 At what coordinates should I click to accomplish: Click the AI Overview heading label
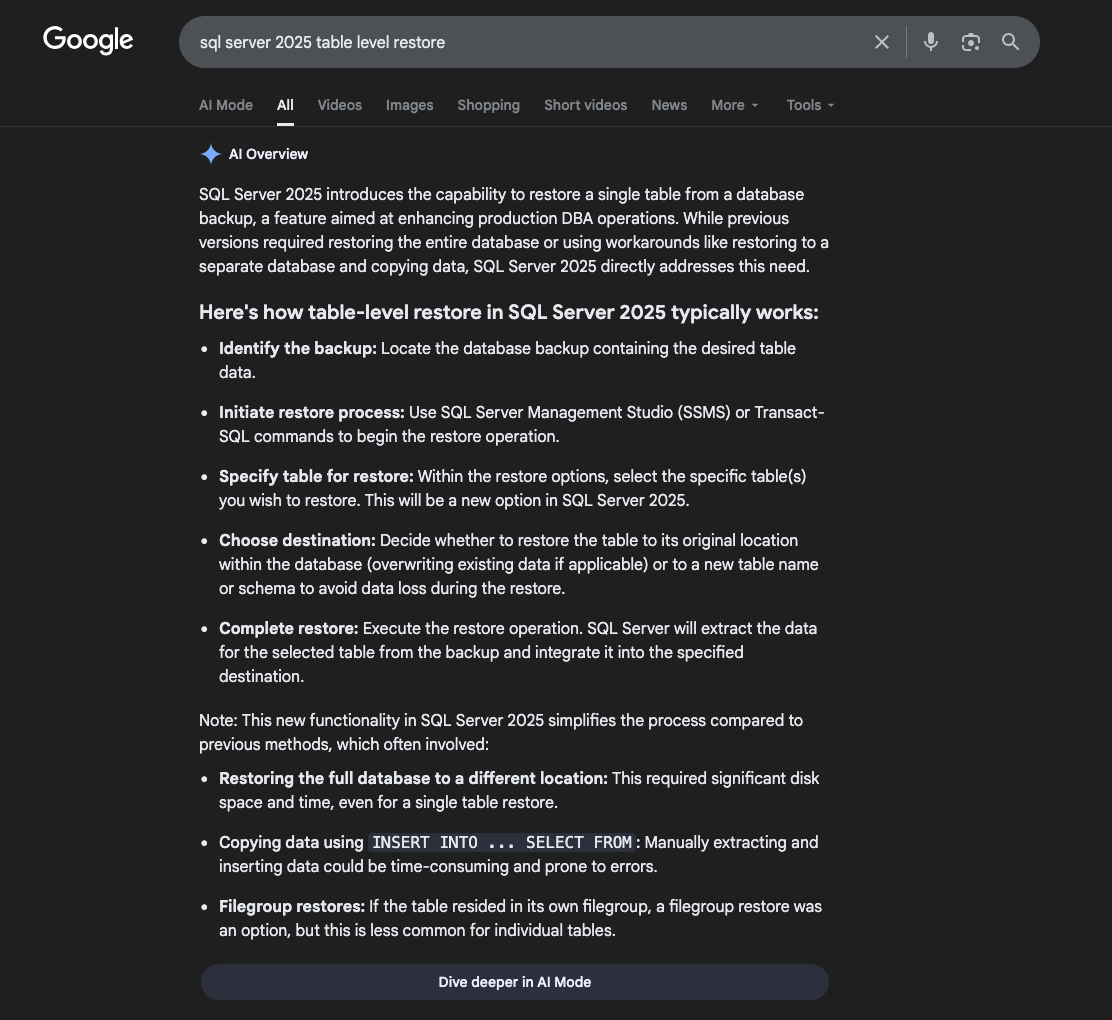[x=268, y=154]
